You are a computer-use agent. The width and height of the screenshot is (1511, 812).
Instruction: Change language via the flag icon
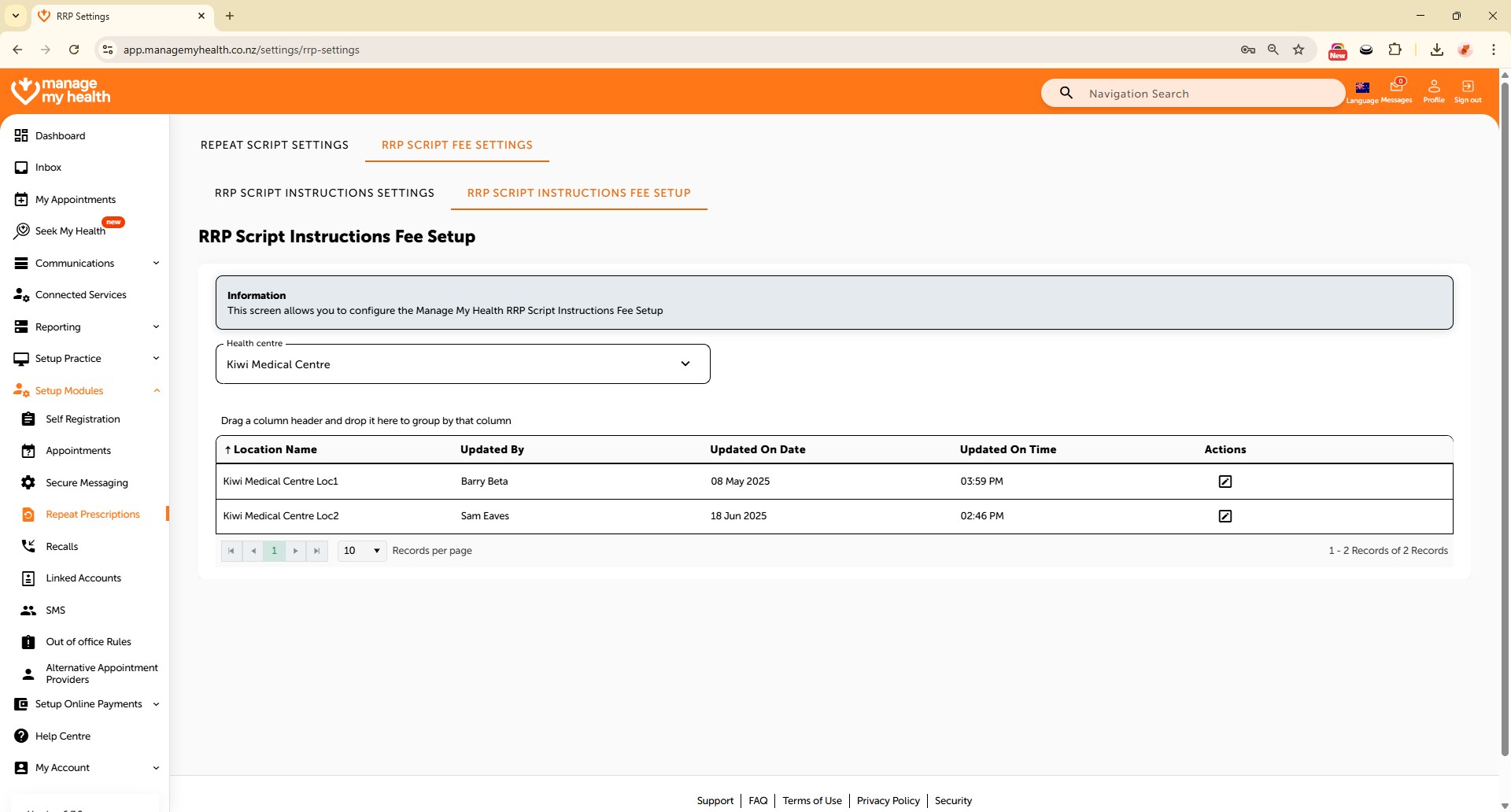pyautogui.click(x=1362, y=89)
